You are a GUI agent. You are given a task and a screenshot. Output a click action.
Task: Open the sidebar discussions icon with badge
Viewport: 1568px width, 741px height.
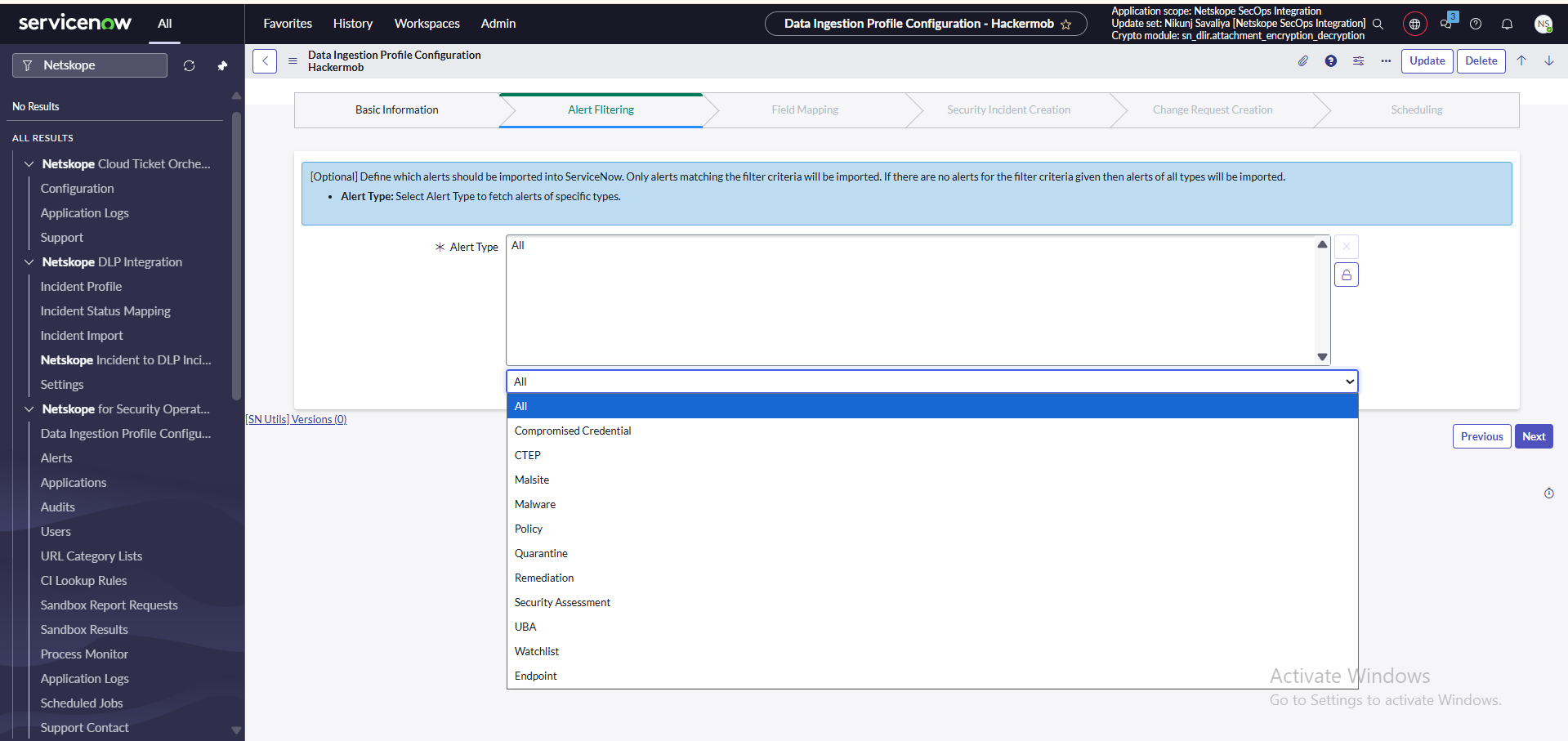click(x=1447, y=22)
